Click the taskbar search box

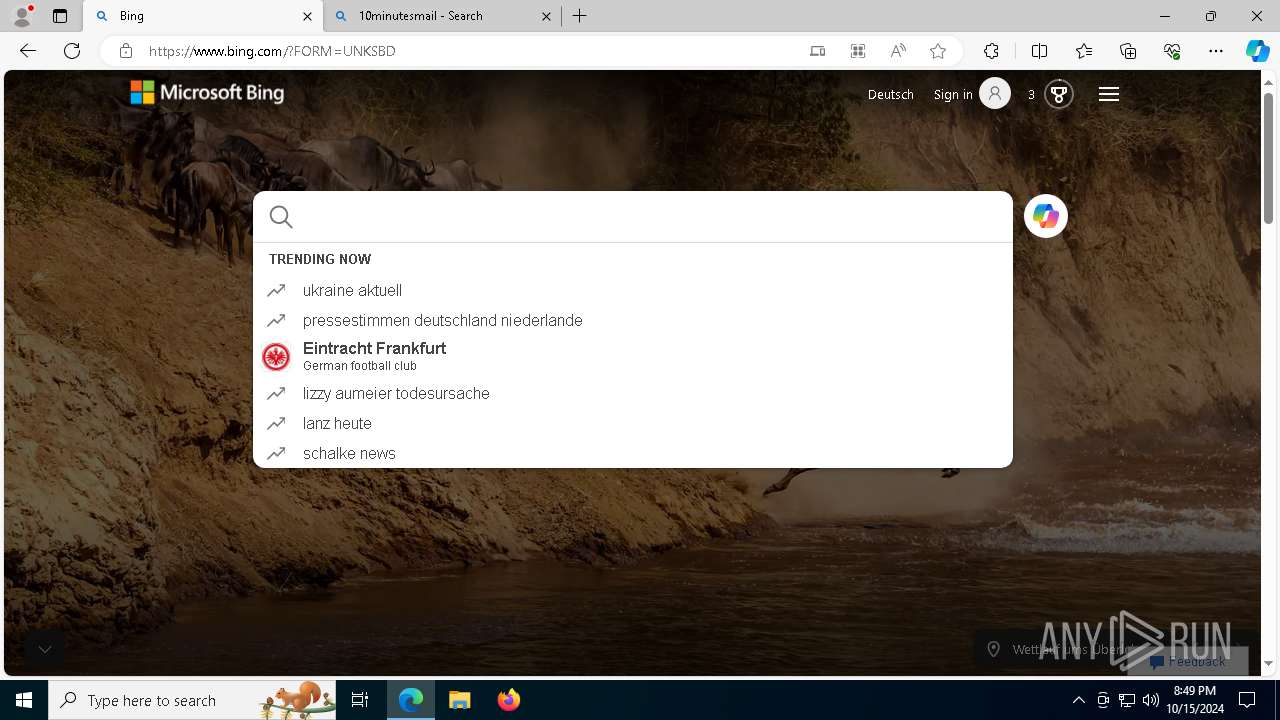point(192,700)
